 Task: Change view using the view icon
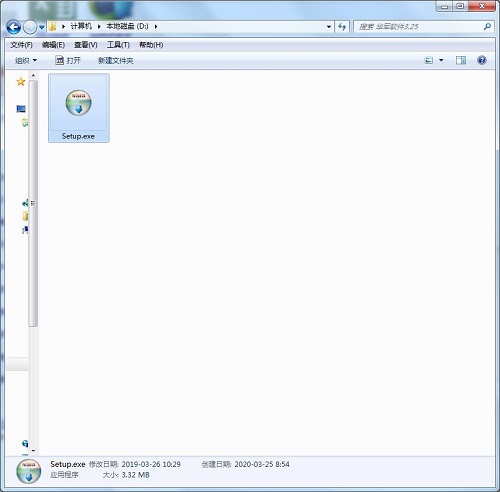point(428,60)
